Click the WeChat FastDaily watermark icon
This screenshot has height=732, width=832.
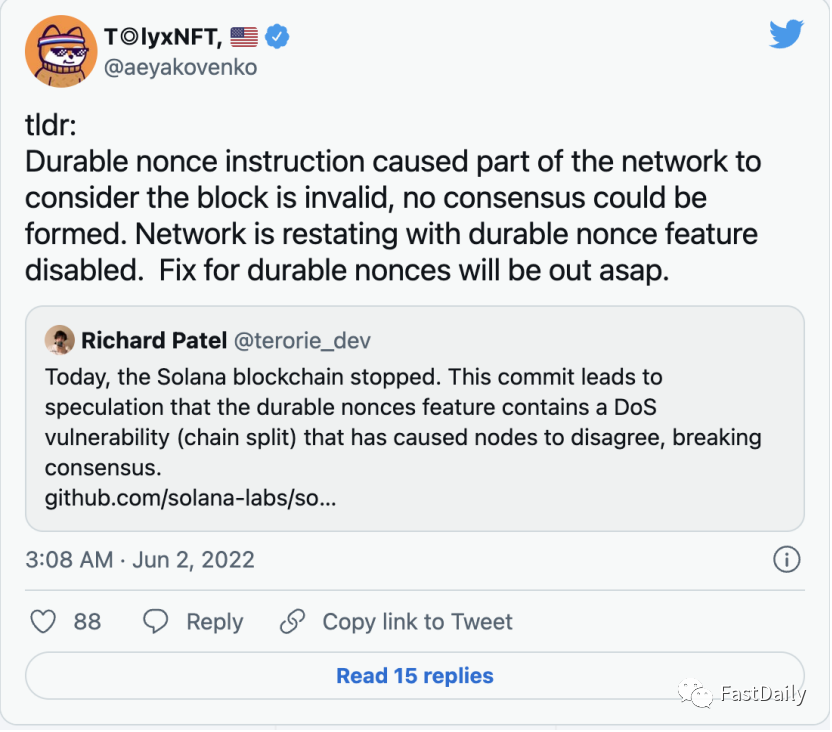click(x=696, y=693)
